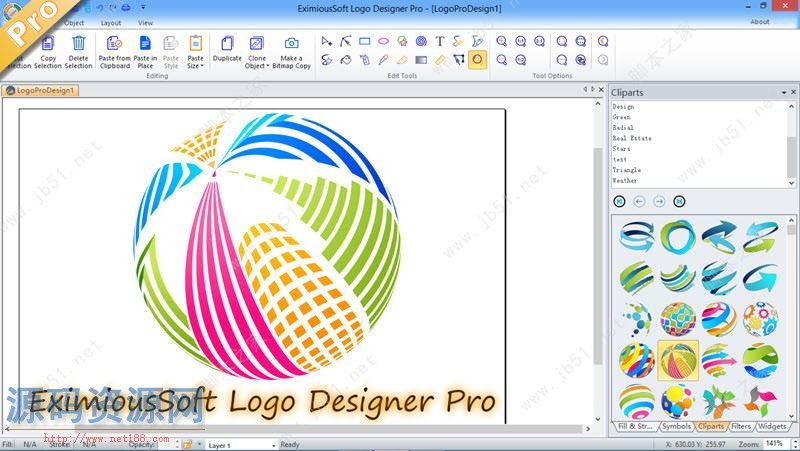Select the measure ruler tool

pyautogui.click(x=440, y=60)
